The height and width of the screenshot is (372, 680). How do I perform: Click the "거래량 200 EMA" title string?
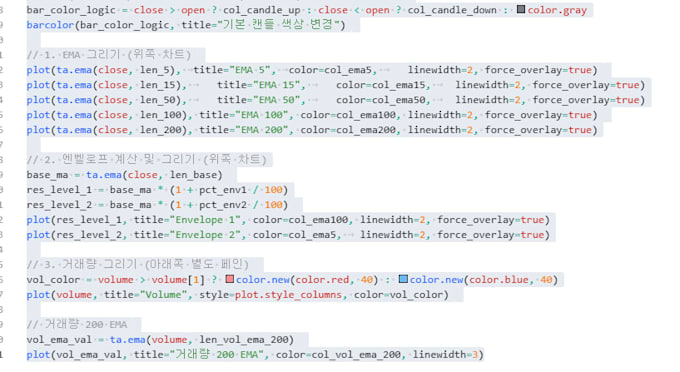tap(216, 355)
